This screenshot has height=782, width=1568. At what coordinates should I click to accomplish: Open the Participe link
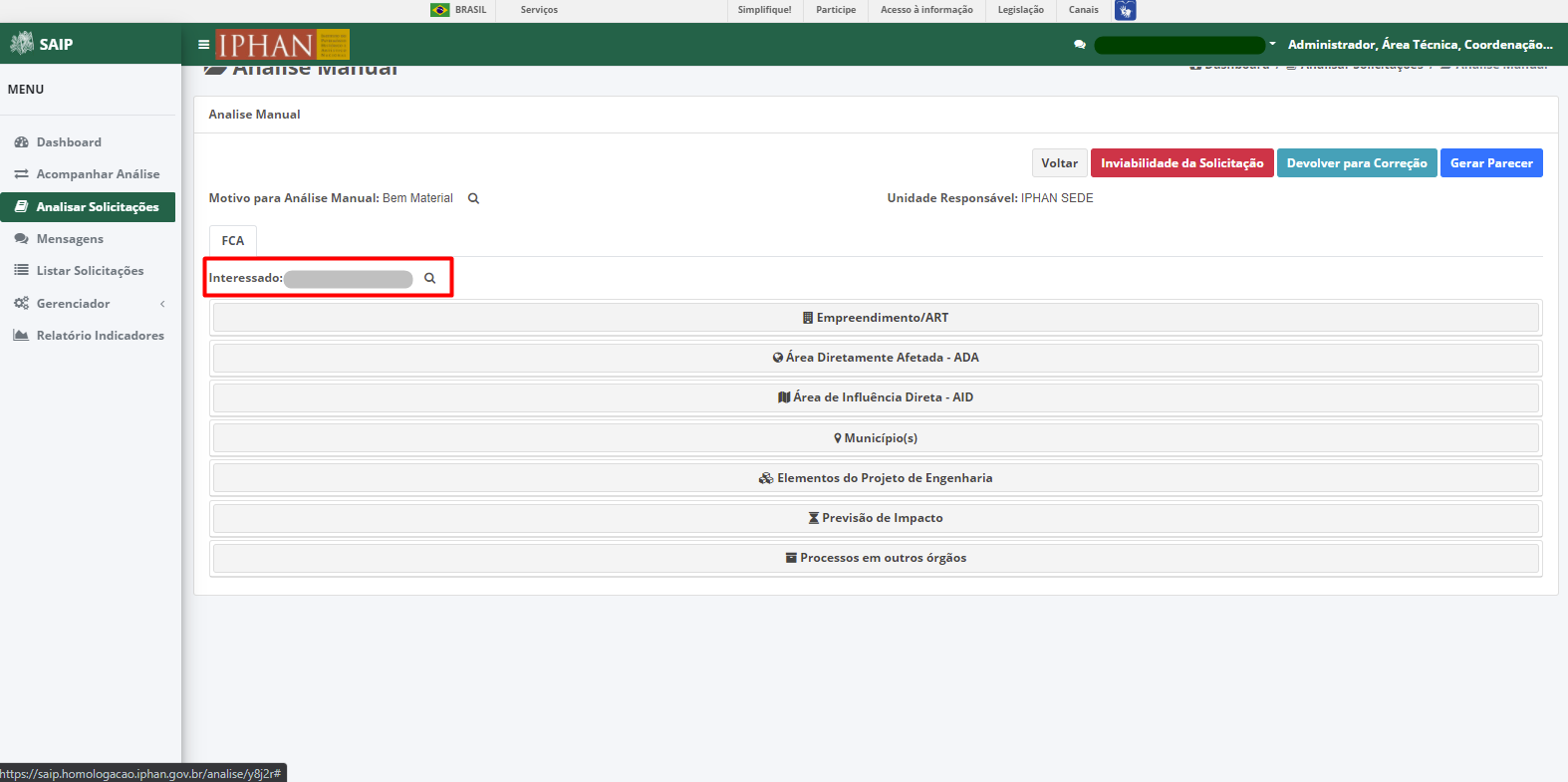[x=836, y=10]
